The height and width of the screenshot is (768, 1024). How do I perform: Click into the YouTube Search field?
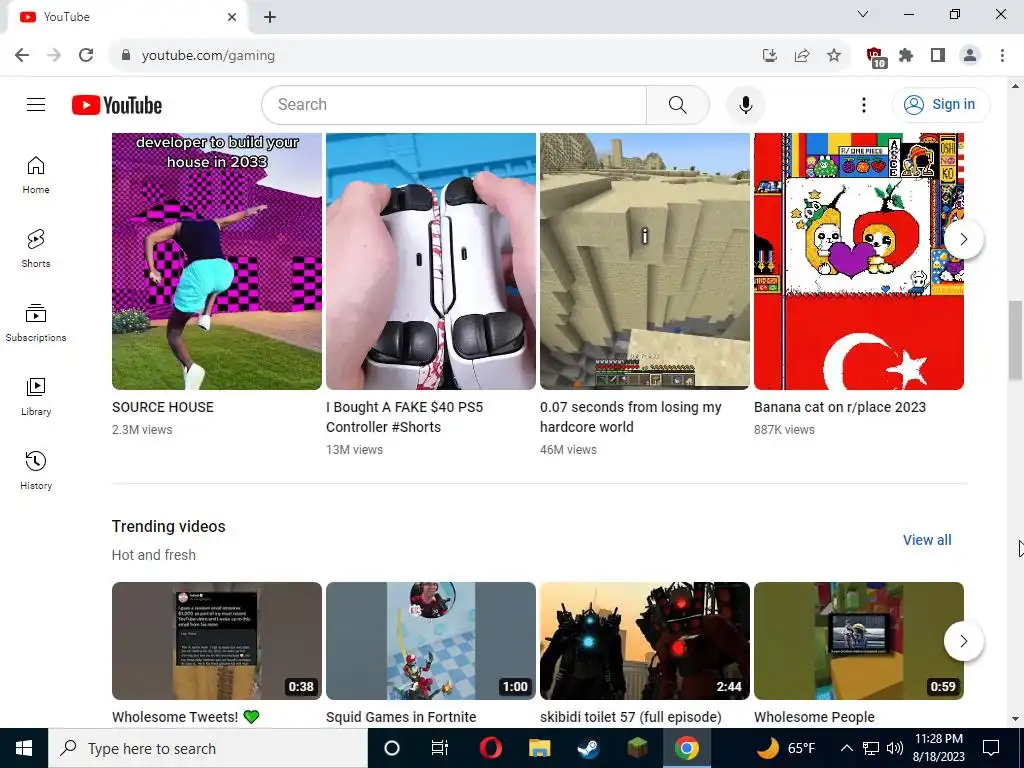[x=454, y=104]
